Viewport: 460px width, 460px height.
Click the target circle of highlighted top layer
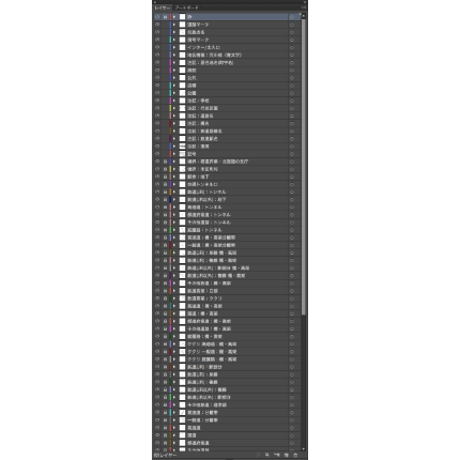(x=292, y=17)
